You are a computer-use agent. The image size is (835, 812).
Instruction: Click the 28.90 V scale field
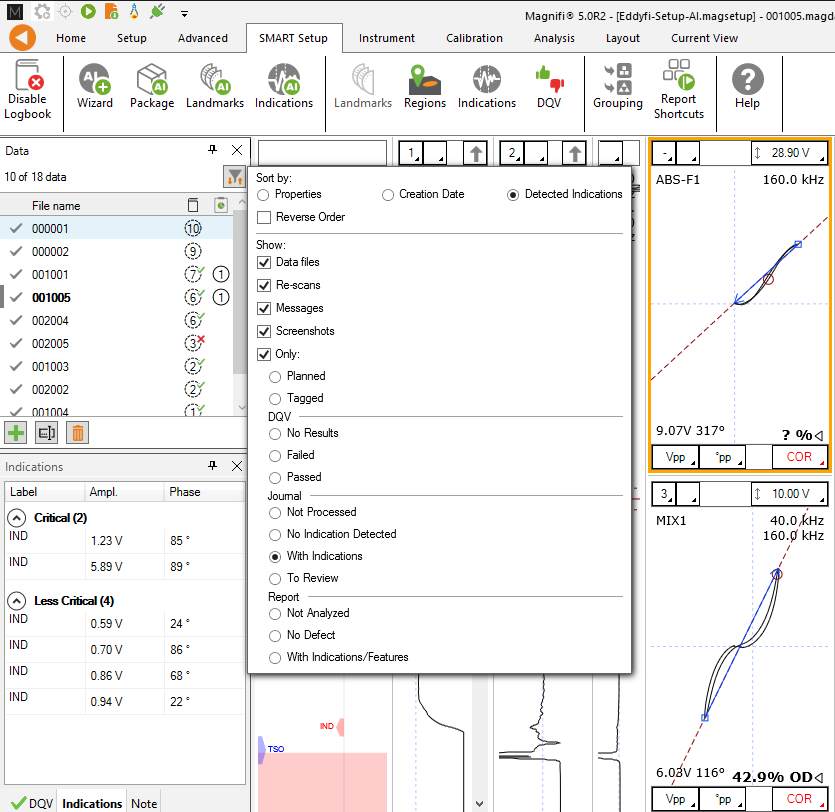point(792,153)
